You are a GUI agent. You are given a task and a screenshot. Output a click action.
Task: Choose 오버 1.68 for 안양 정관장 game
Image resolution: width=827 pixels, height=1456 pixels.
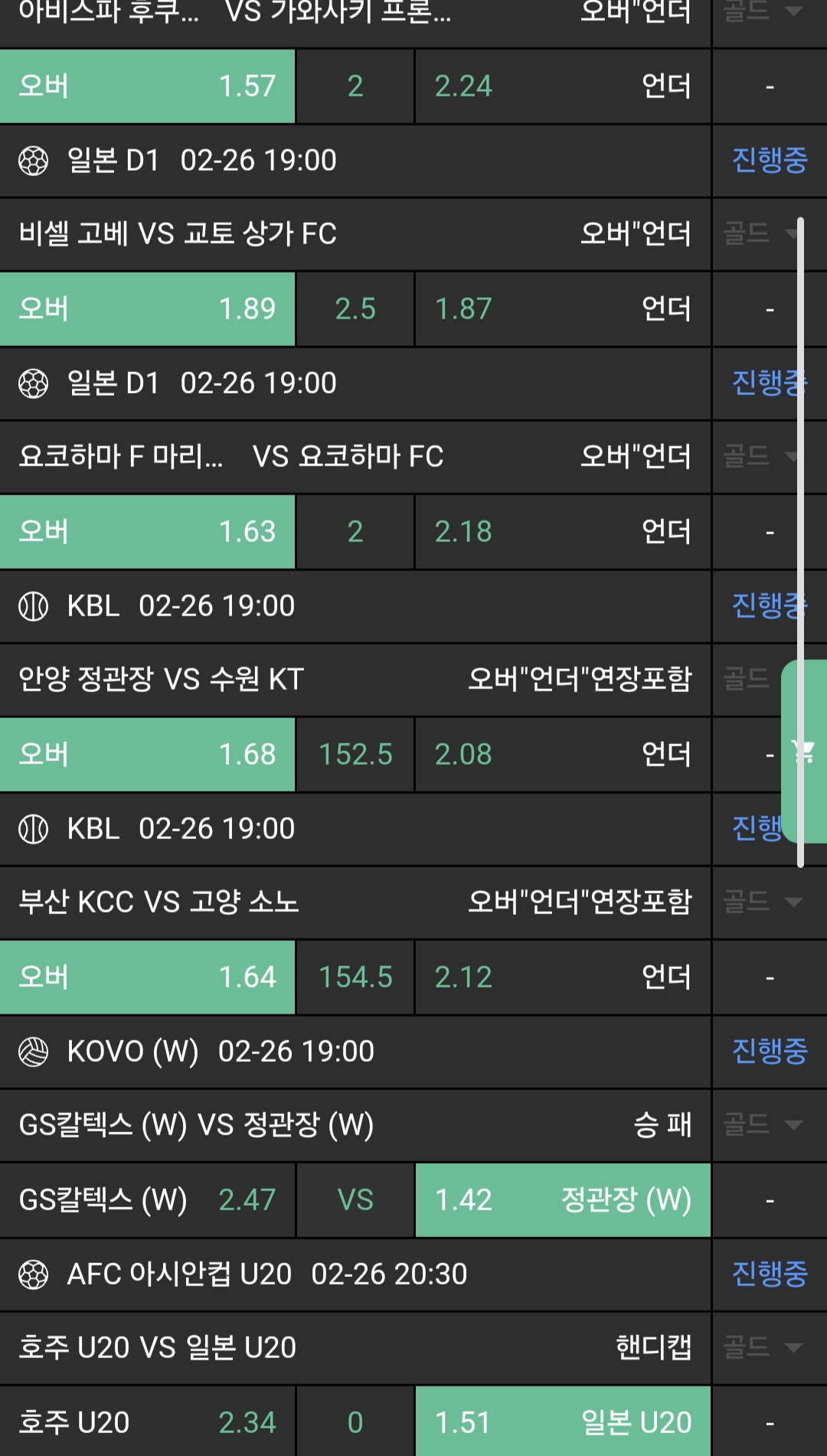coord(147,755)
